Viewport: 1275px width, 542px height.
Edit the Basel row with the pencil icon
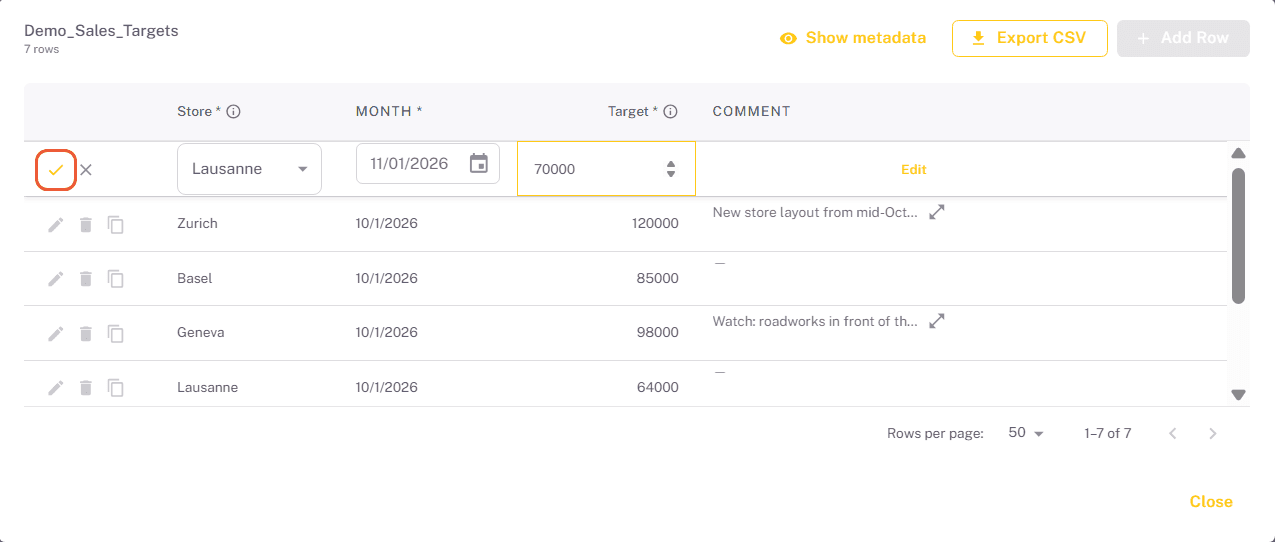point(56,279)
